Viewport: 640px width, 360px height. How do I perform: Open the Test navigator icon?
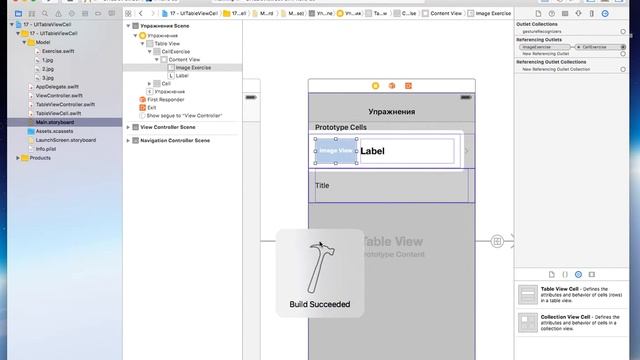pos(71,13)
